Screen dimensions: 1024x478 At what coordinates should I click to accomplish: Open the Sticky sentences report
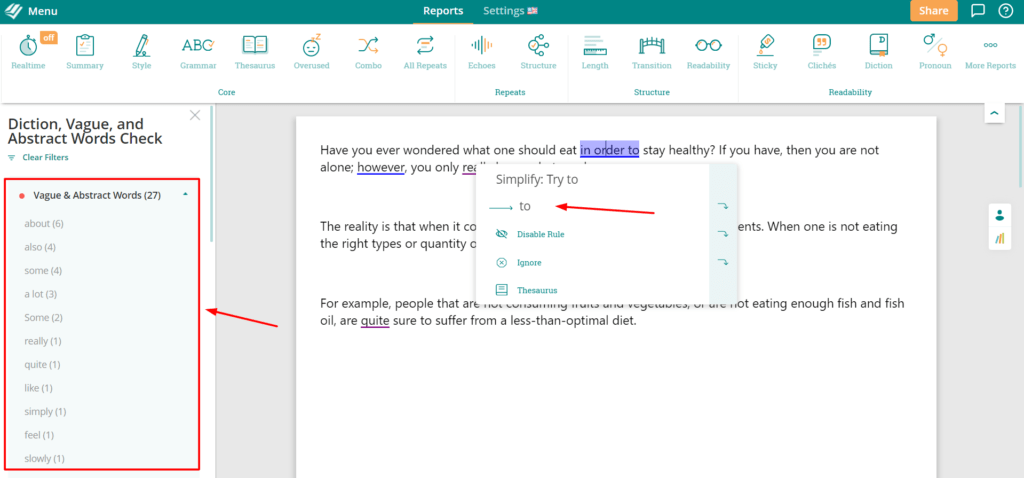point(765,51)
